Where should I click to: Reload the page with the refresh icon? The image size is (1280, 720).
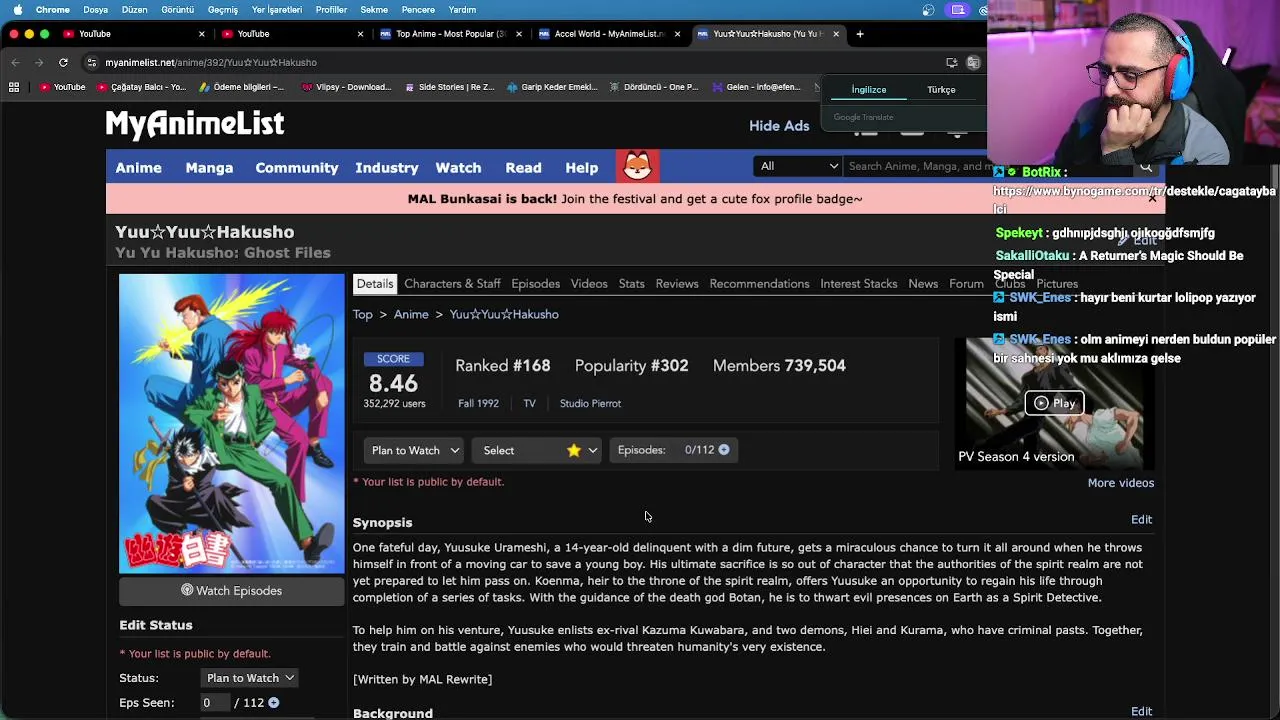(x=63, y=62)
